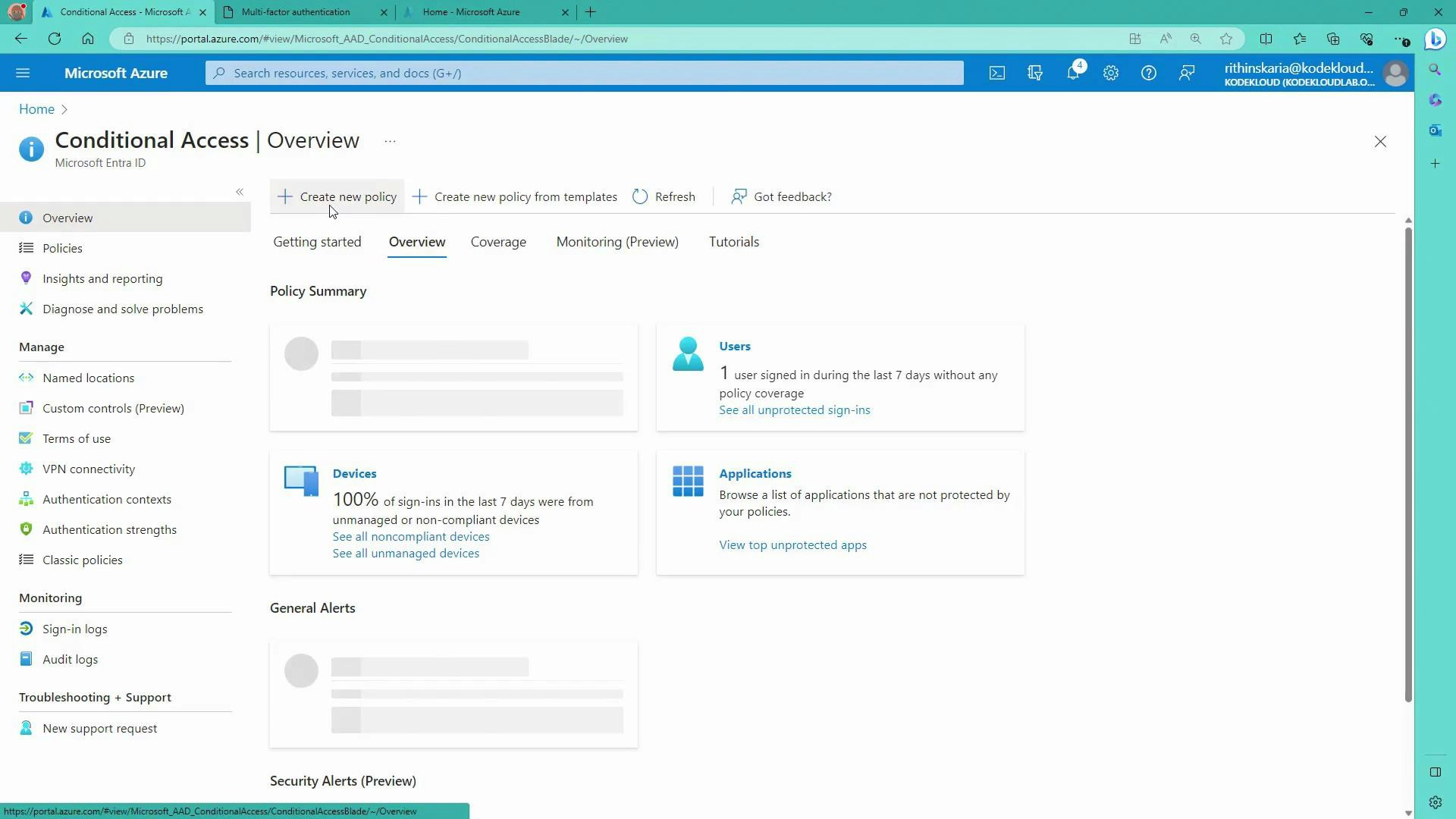Open the Azure Cloud Shell terminal
Screen dimensions: 1456x819
(x=996, y=73)
